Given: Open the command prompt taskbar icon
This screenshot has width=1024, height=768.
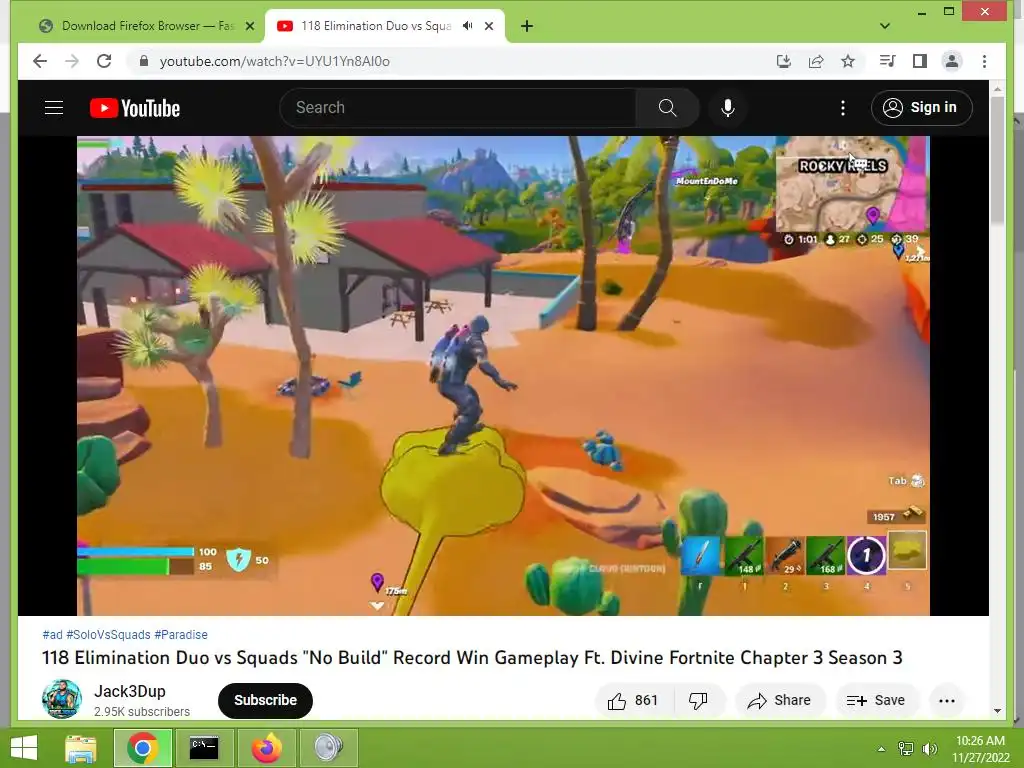Looking at the screenshot, I should click(204, 748).
